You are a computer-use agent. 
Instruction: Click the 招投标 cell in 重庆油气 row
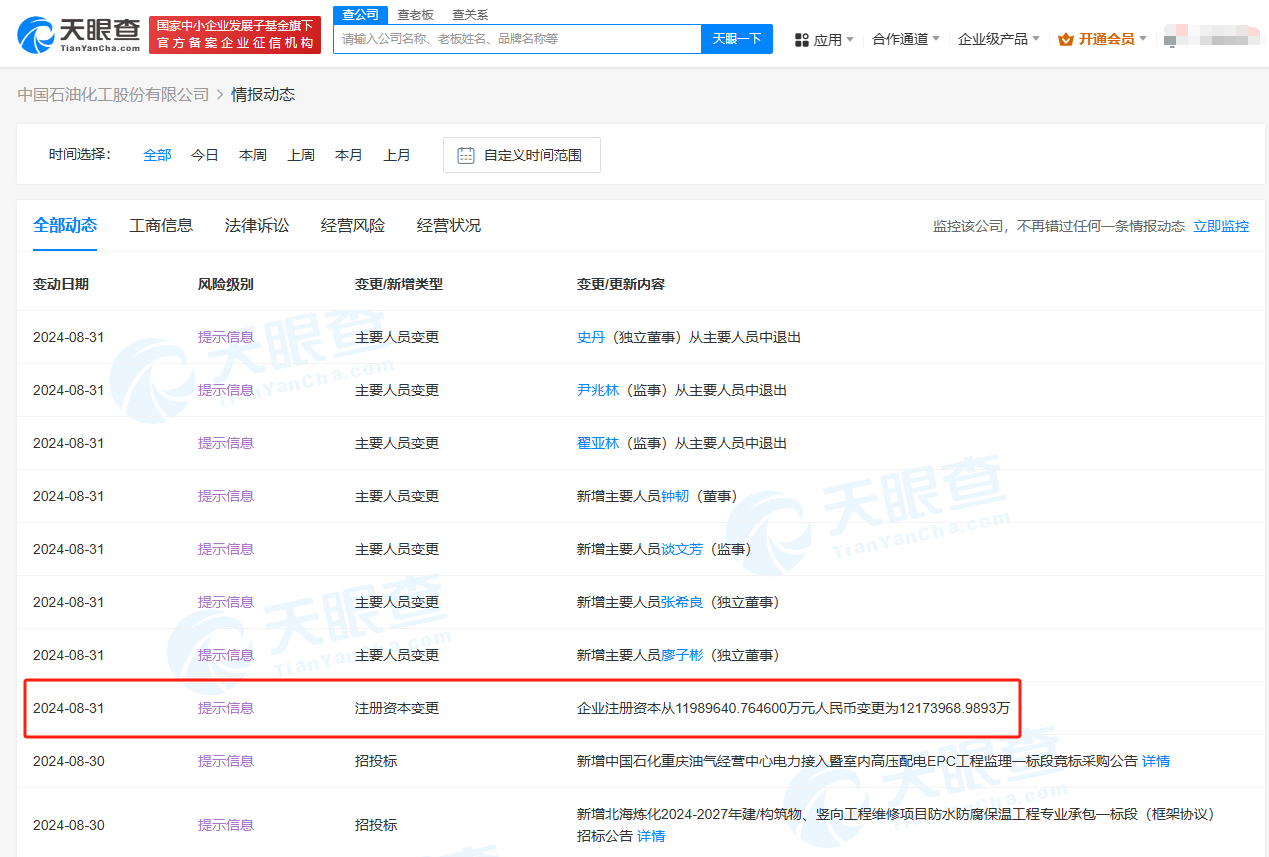[376, 761]
